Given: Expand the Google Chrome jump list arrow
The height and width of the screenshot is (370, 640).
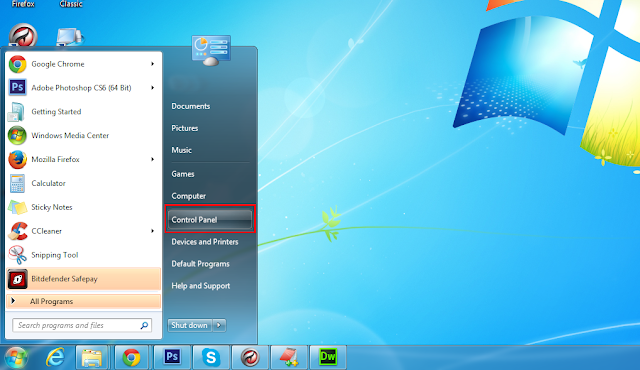Looking at the screenshot, I should 152,64.
